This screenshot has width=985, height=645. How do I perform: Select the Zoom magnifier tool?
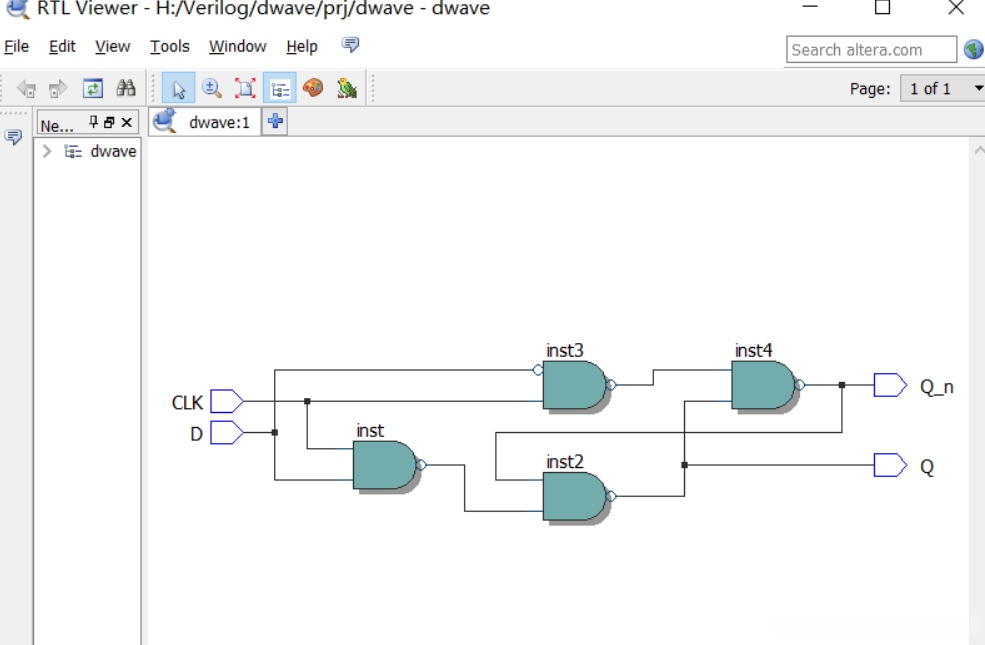[x=212, y=88]
